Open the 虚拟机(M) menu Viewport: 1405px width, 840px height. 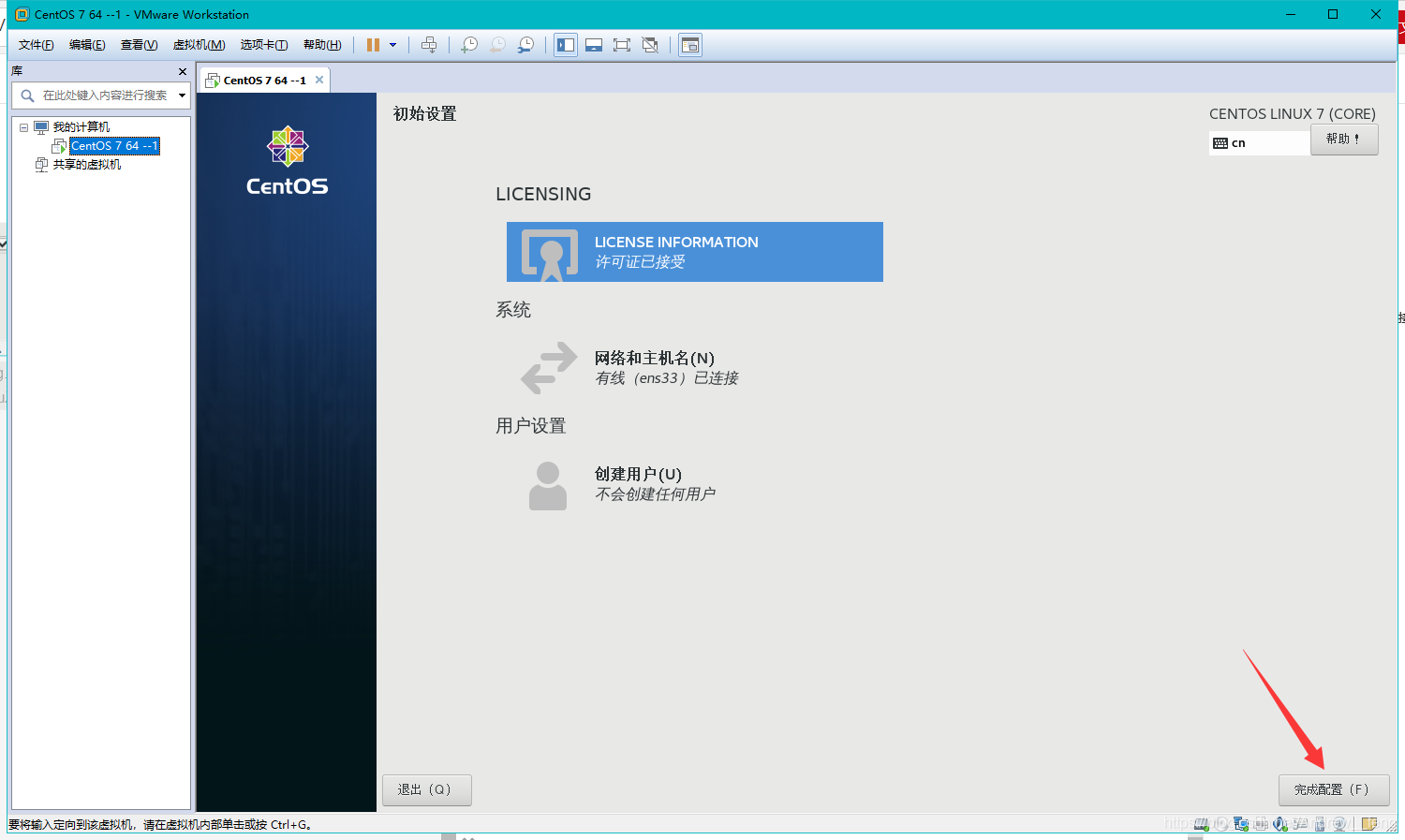click(x=199, y=45)
